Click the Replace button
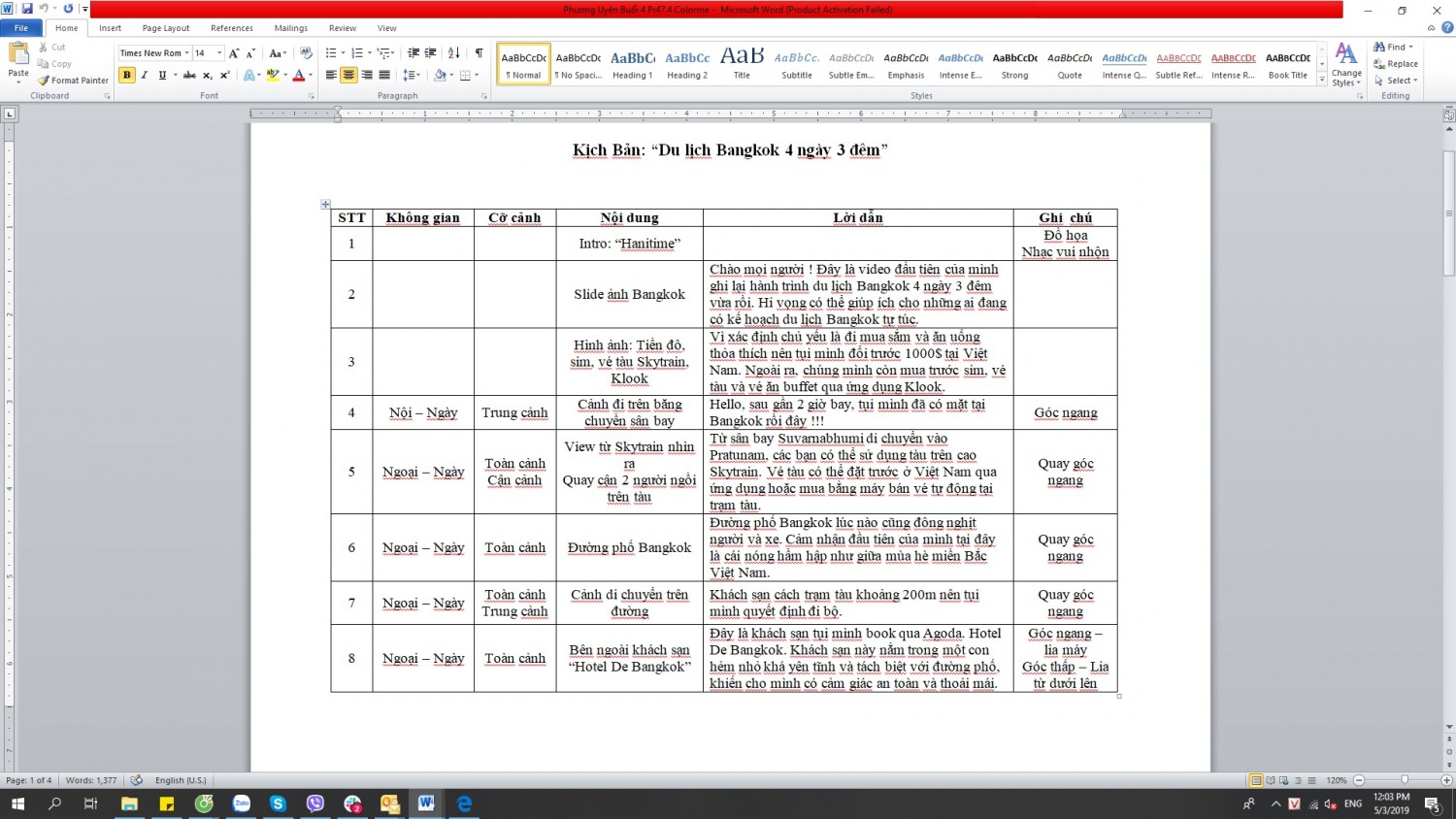This screenshot has height=819, width=1456. point(1396,63)
